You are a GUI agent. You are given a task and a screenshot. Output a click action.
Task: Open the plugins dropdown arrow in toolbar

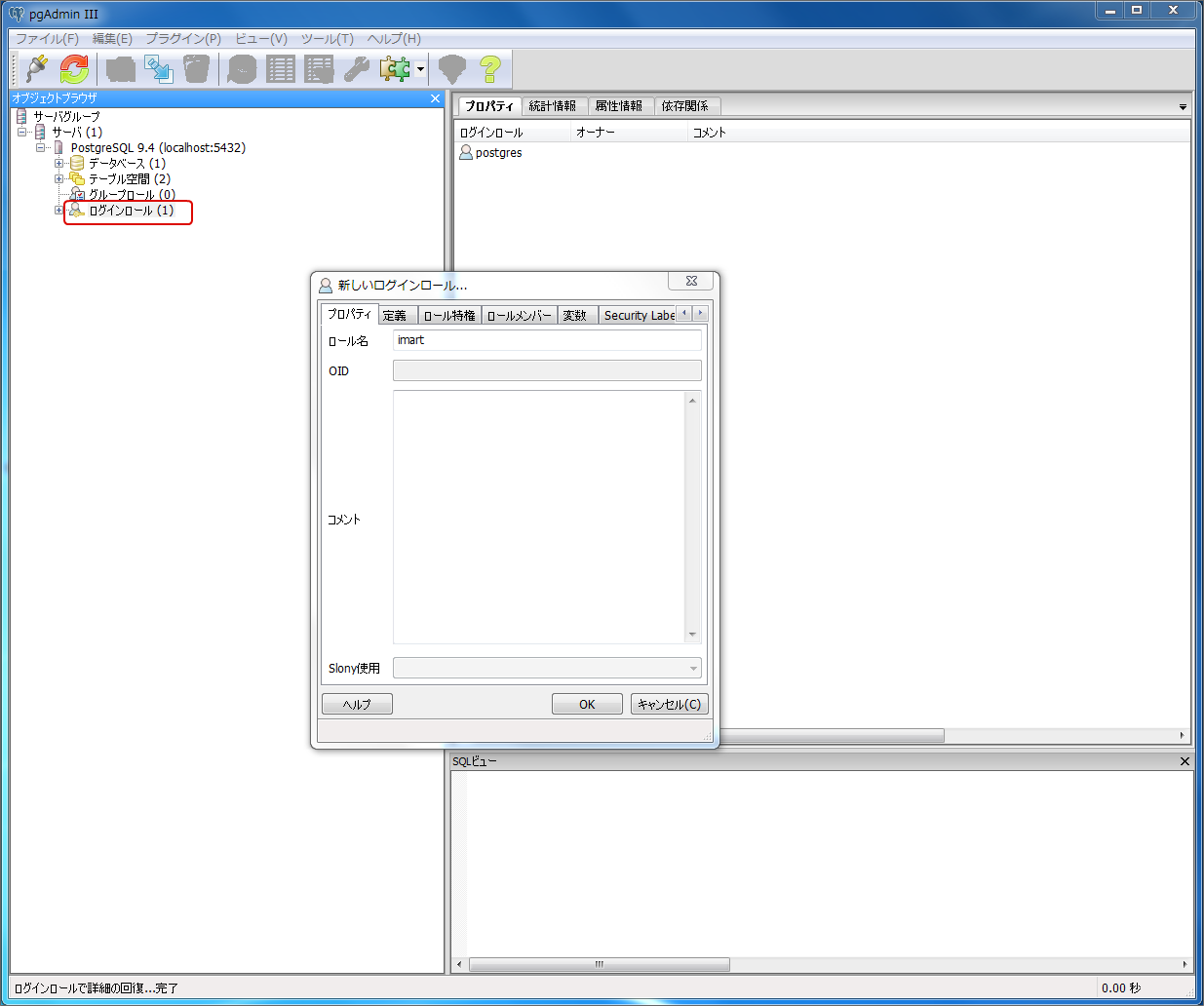pyautogui.click(x=420, y=69)
